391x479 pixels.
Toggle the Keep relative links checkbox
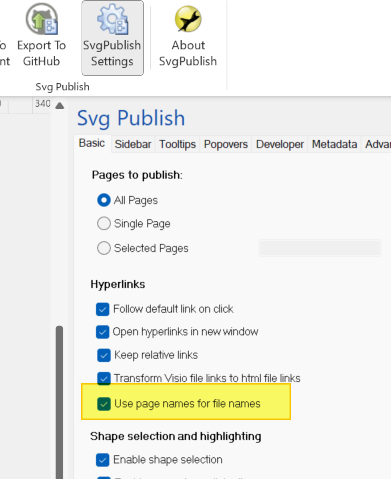click(104, 355)
